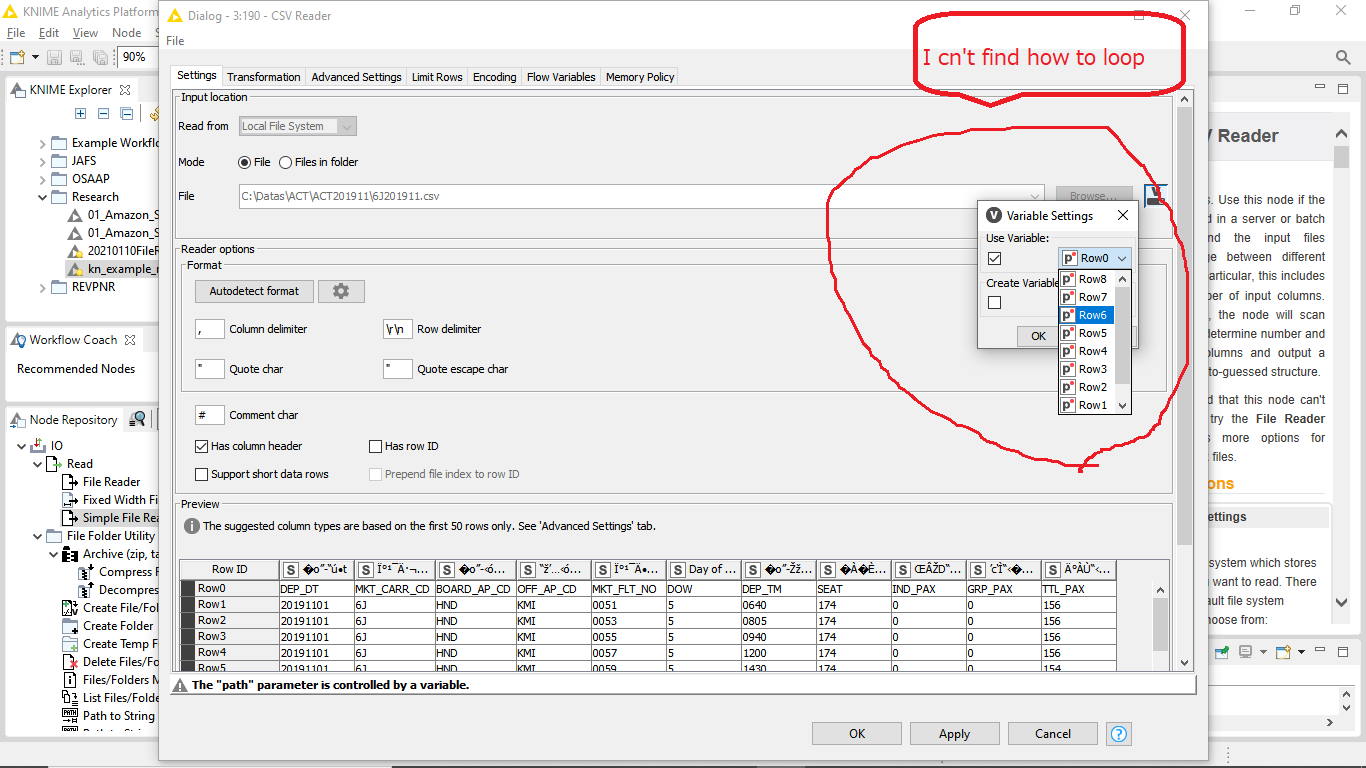The height and width of the screenshot is (768, 1366).
Task: Click the dialog's bottom OK button
Action: point(857,733)
